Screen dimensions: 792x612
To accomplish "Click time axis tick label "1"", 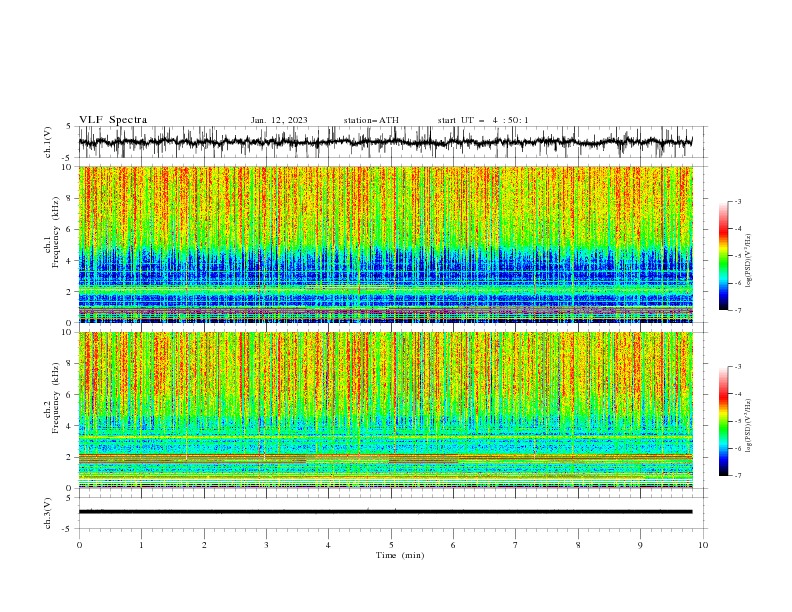I will point(141,545).
